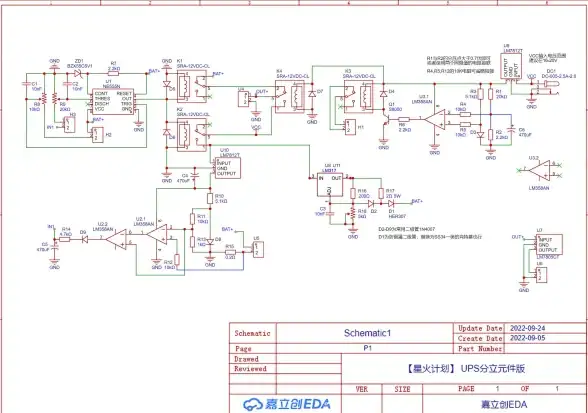
Task: Select resistor R1 symbol
Action: click(x=490, y=94)
